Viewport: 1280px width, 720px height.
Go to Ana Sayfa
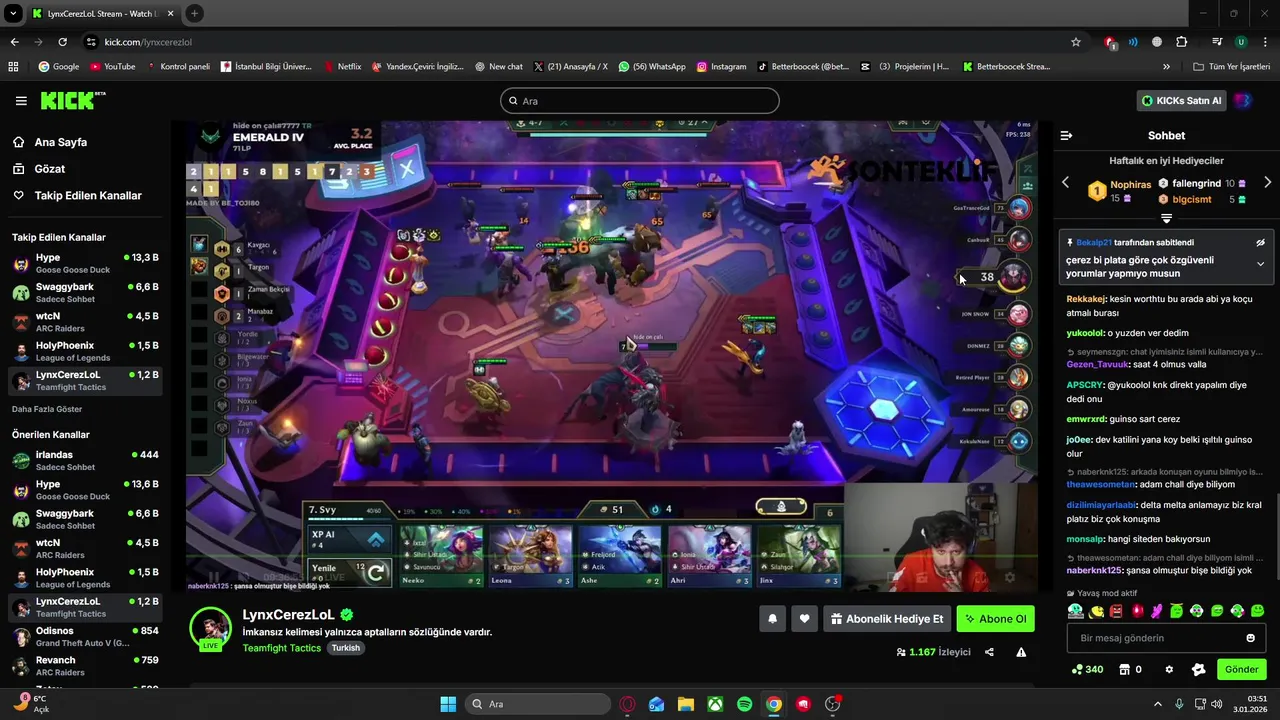pyautogui.click(x=61, y=142)
